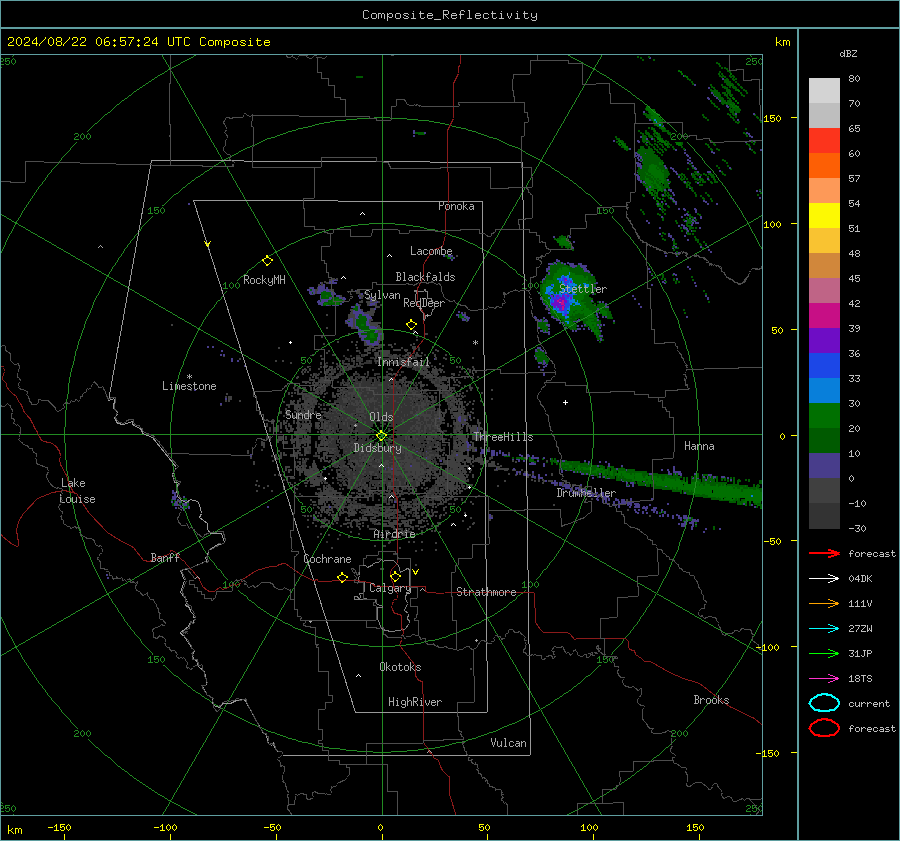Click the red forecast ellipse legend icon
Viewport: 900px width, 841px height.
(824, 728)
